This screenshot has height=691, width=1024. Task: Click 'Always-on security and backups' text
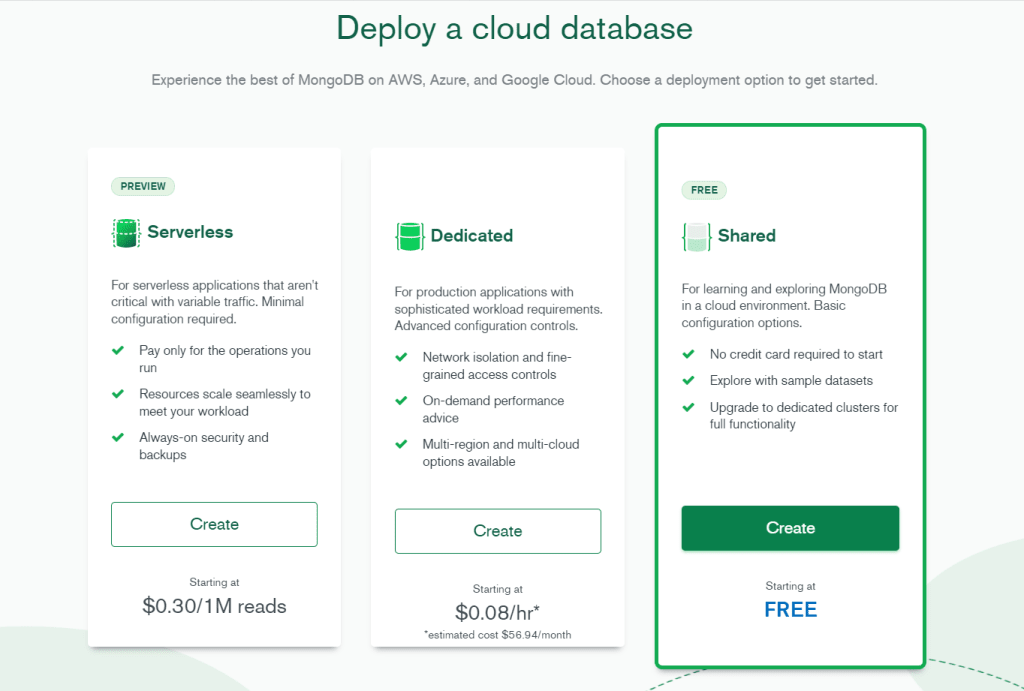tap(204, 446)
